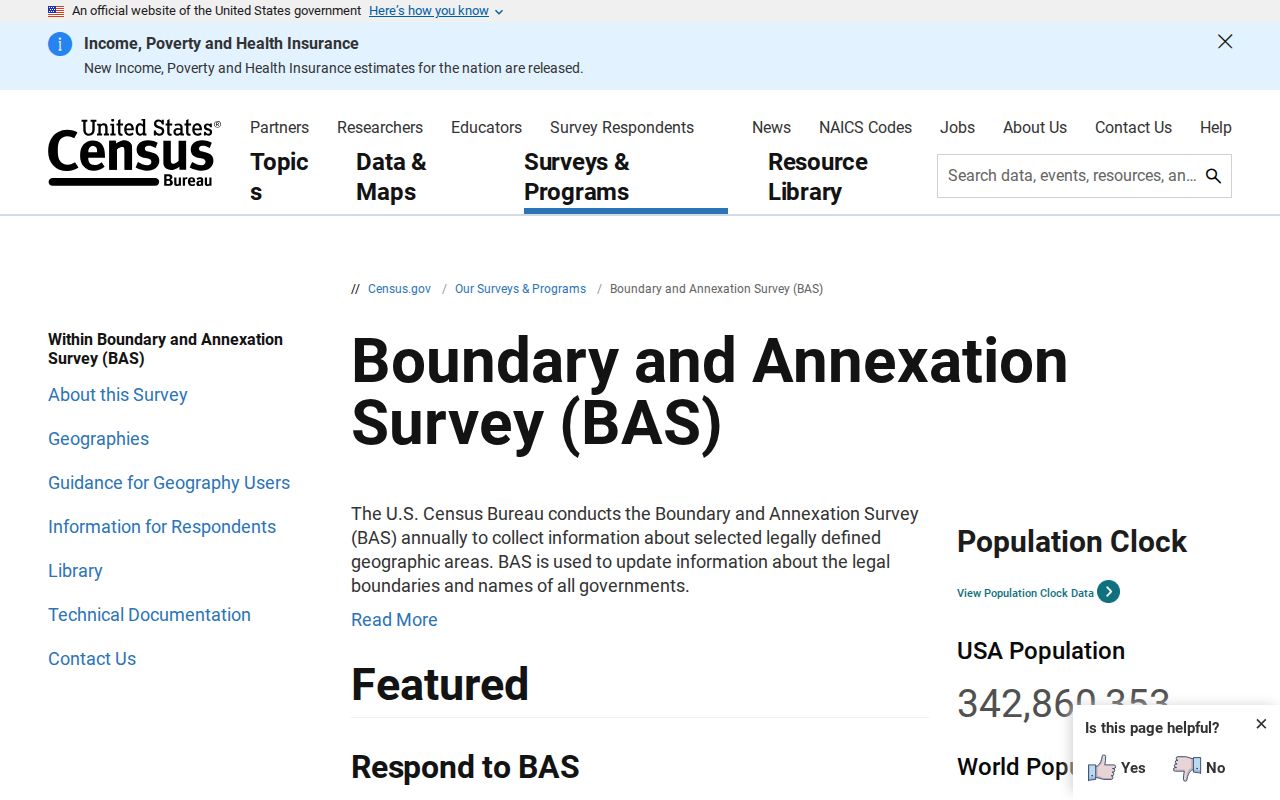Screen dimensions: 1280x800
Task: Open Contact Us in top navigation
Action: [x=1133, y=127]
